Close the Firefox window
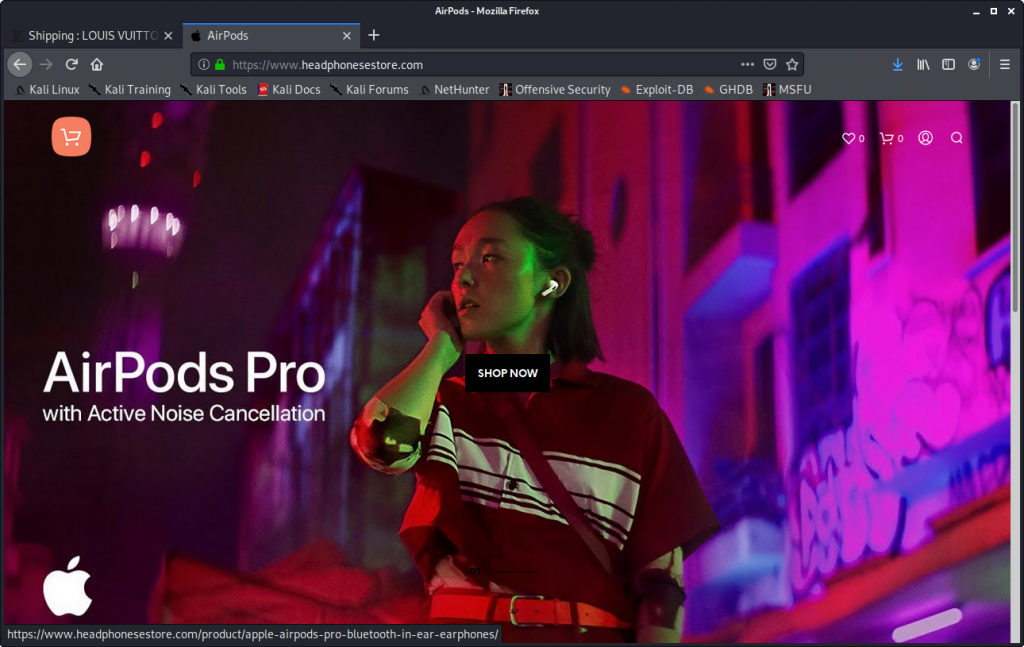The width and height of the screenshot is (1024, 647). point(1011,11)
